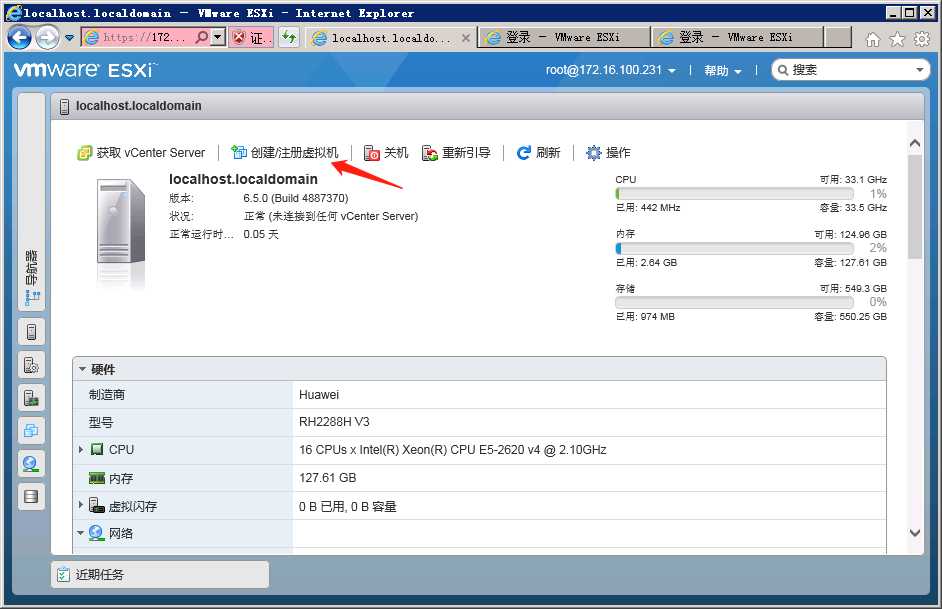942x609 pixels.
Task: Collapse the 网络 network row
Action: (x=81, y=533)
